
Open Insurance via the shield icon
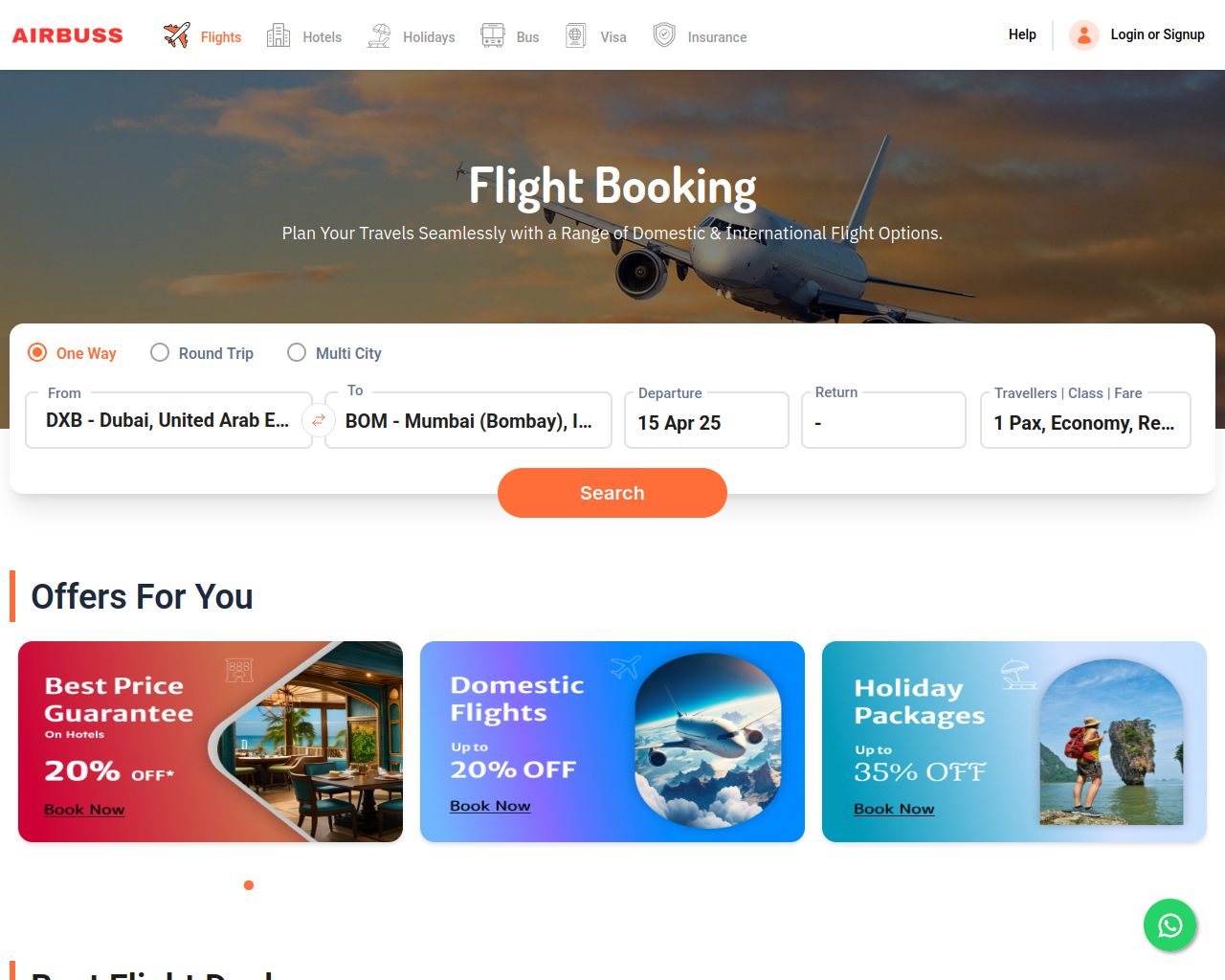point(664,35)
